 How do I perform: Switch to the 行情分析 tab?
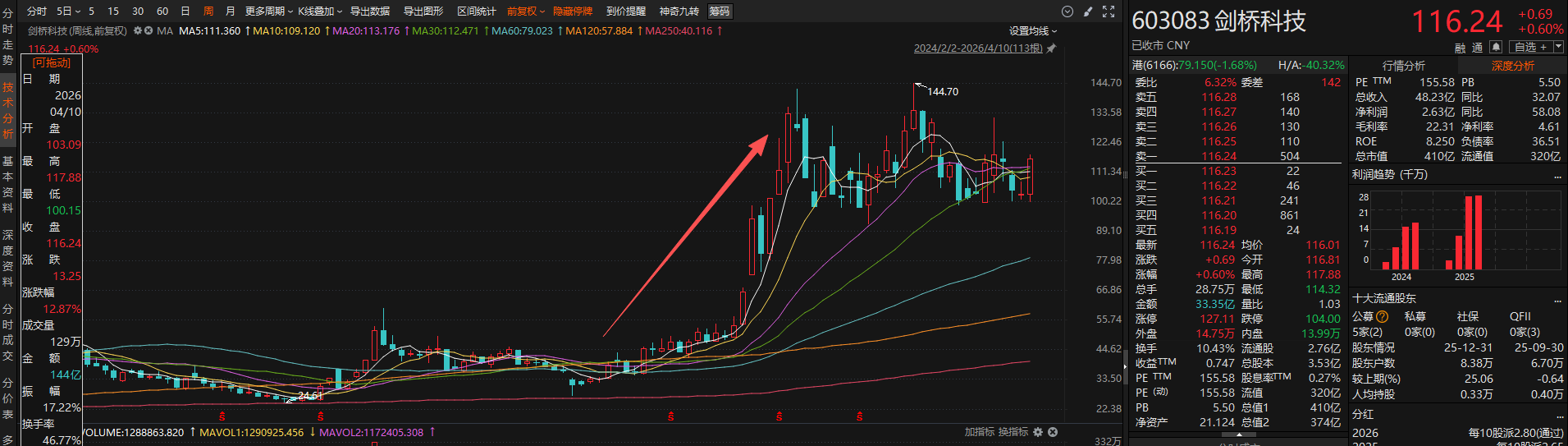click(x=1404, y=66)
